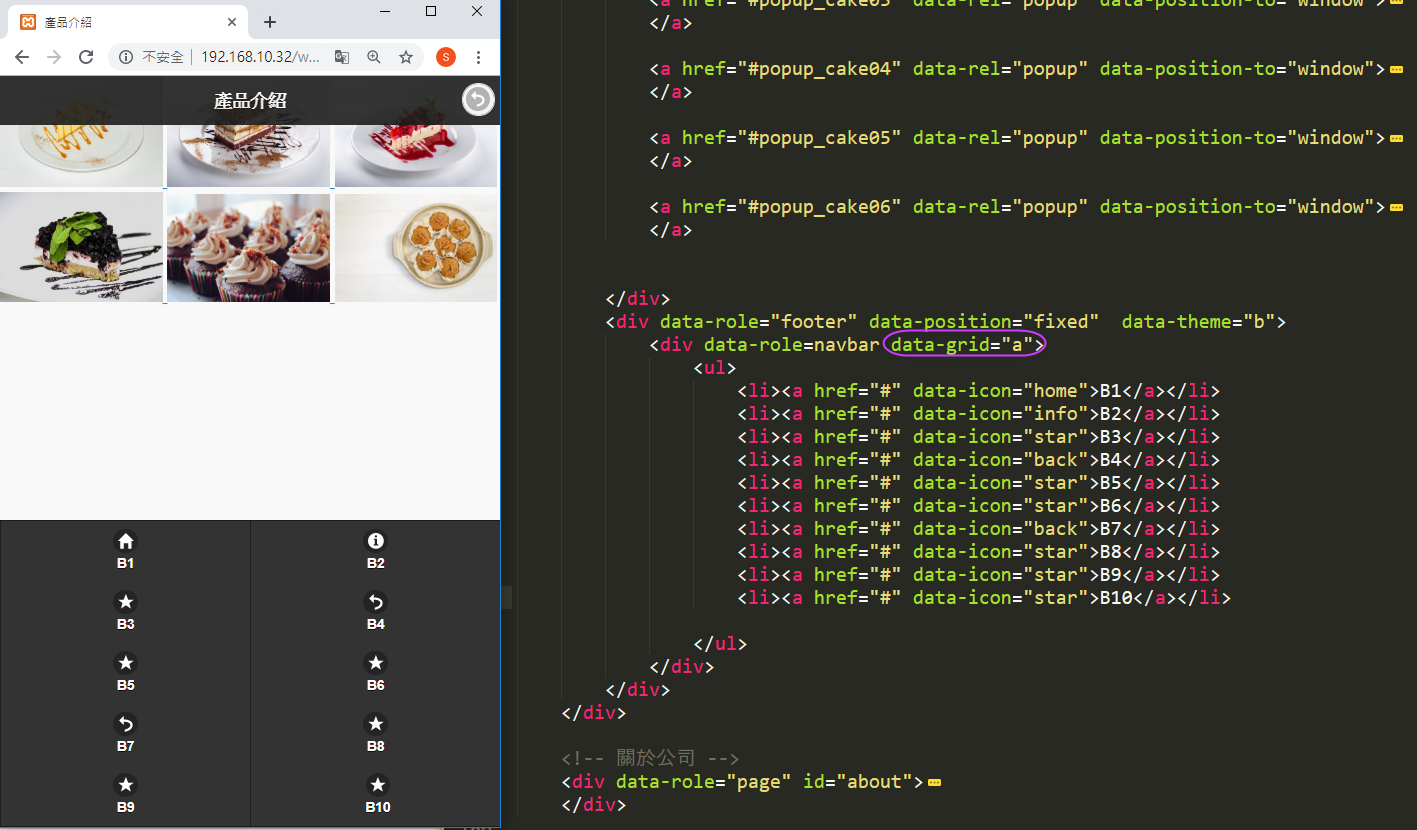This screenshot has height=830, width=1417.
Task: Bookmark this page with the star icon
Action: tap(406, 57)
